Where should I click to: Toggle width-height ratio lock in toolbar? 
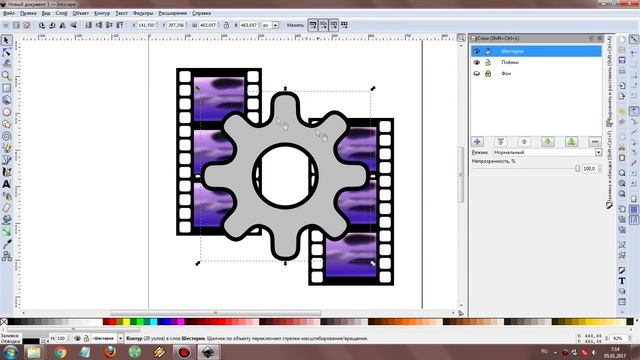point(227,25)
